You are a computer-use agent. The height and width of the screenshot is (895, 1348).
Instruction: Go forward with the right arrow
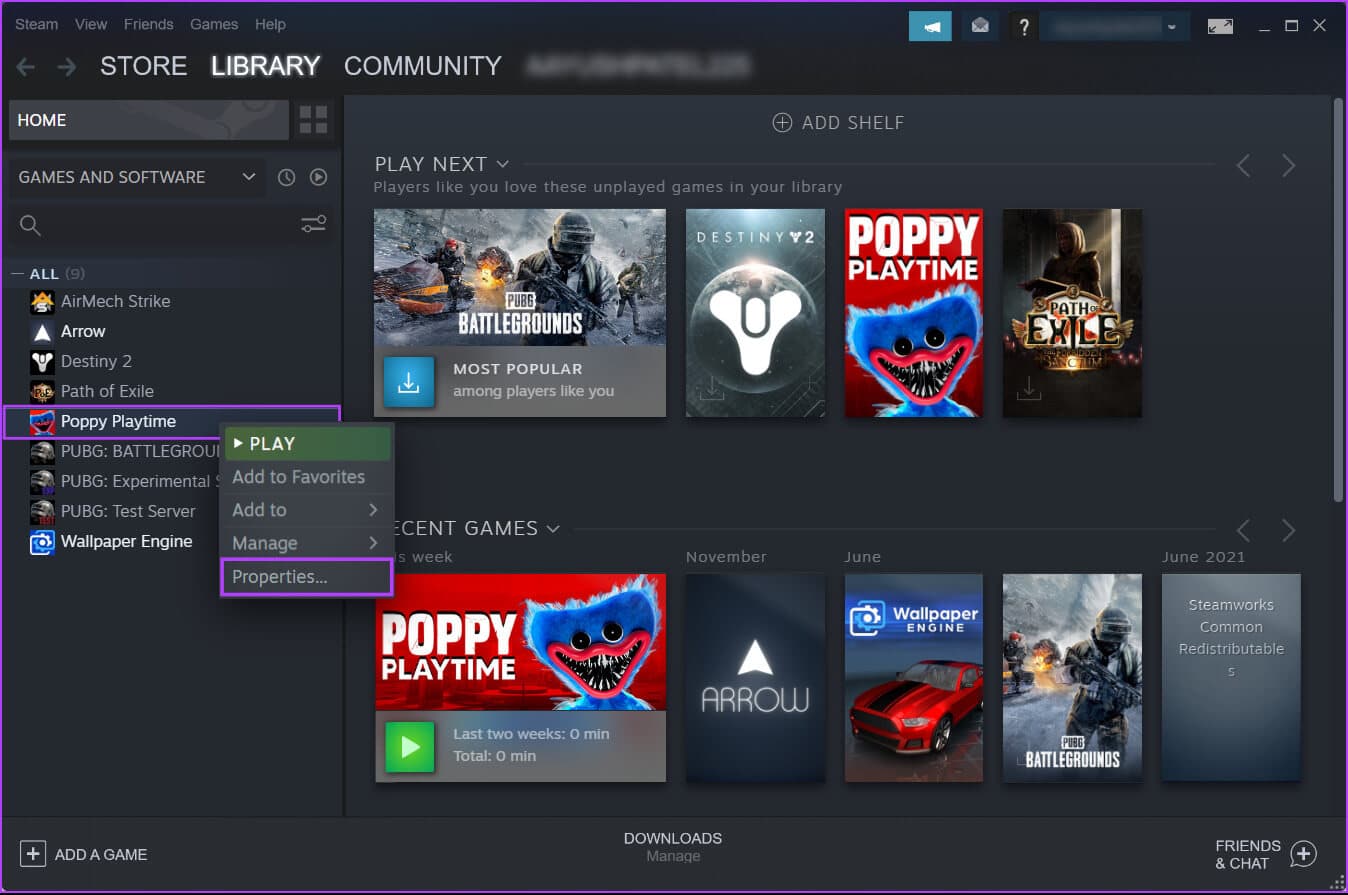tap(67, 67)
